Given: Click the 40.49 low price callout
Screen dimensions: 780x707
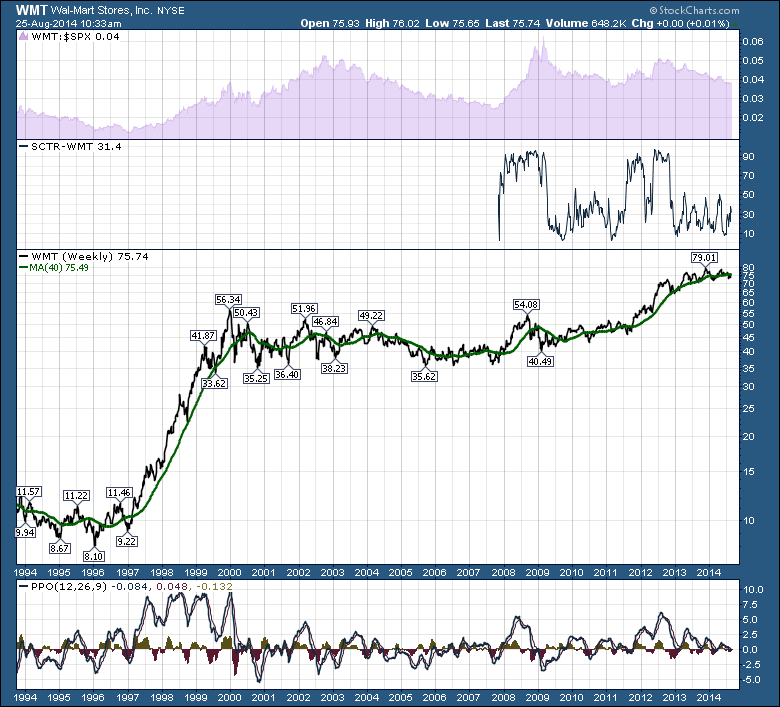Looking at the screenshot, I should click(540, 361).
